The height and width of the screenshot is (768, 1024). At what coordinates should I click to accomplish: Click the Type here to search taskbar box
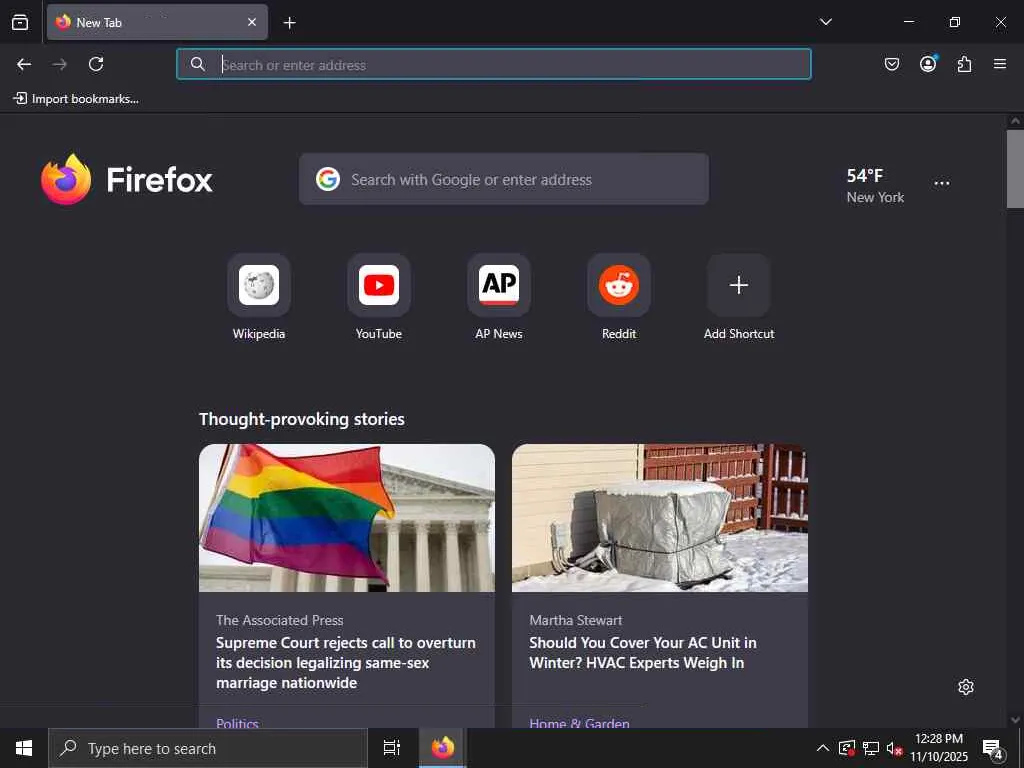(208, 748)
